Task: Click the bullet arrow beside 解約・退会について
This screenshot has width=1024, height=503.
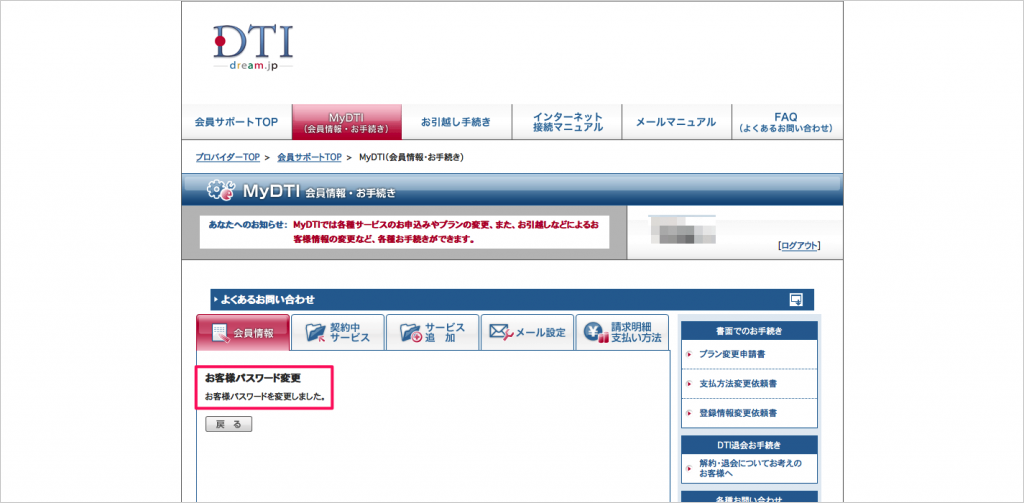Action: tap(689, 468)
